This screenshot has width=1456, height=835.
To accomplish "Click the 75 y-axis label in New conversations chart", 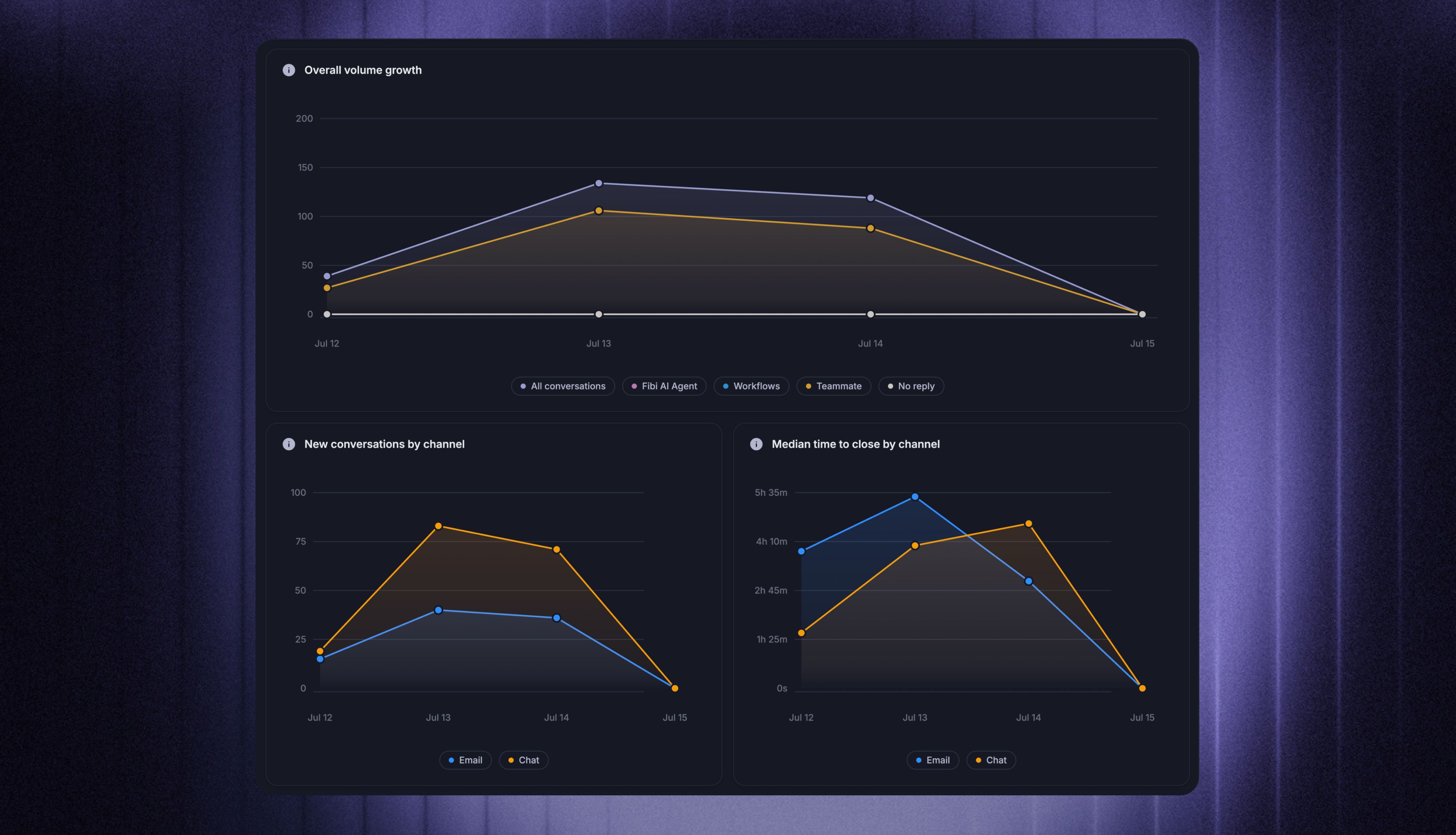I will tap(301, 542).
